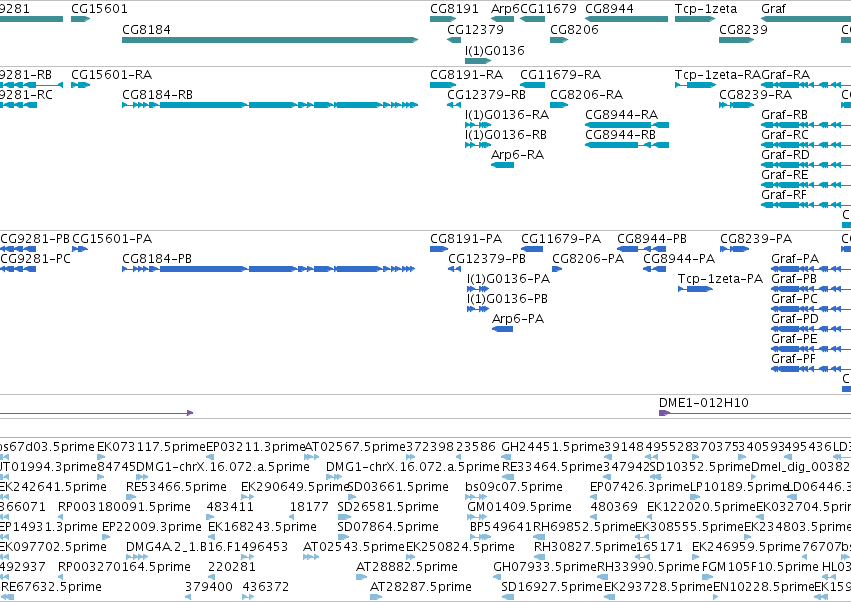The width and height of the screenshot is (851, 602).
Task: Select the AT28287.5prime EST label
Action: click(421, 586)
